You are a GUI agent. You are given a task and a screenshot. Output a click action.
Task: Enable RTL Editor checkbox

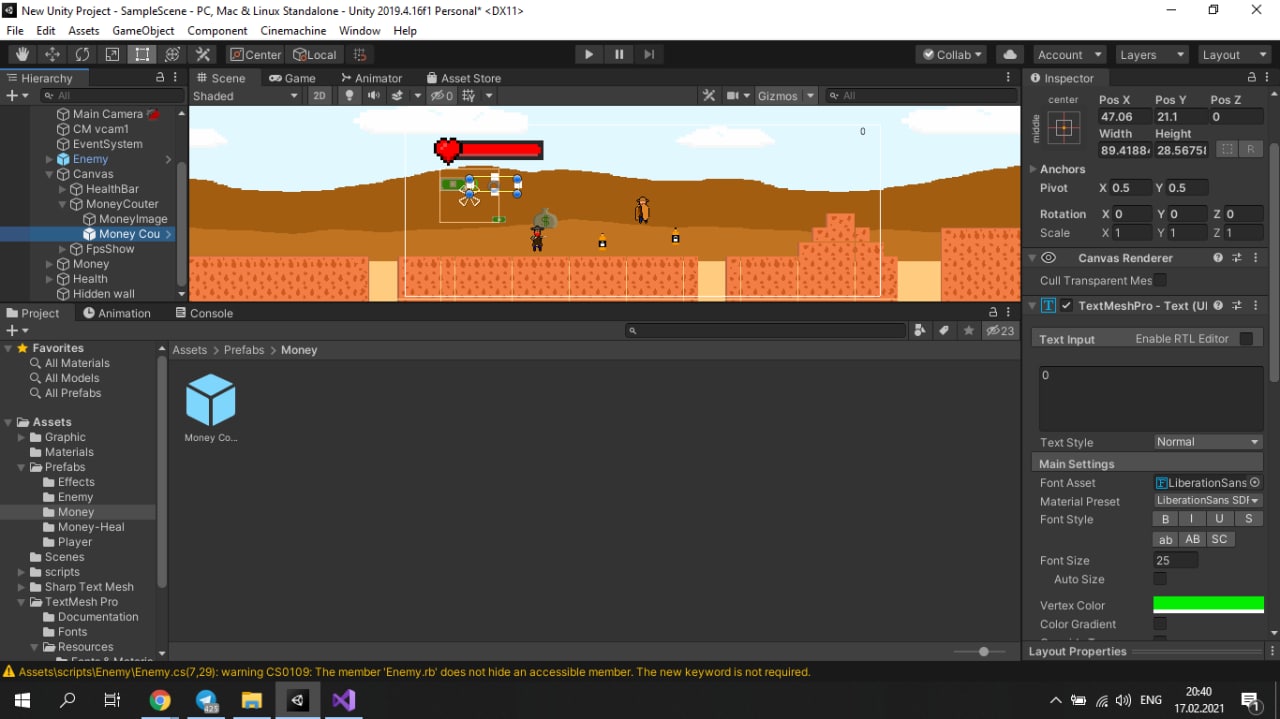[1246, 339]
